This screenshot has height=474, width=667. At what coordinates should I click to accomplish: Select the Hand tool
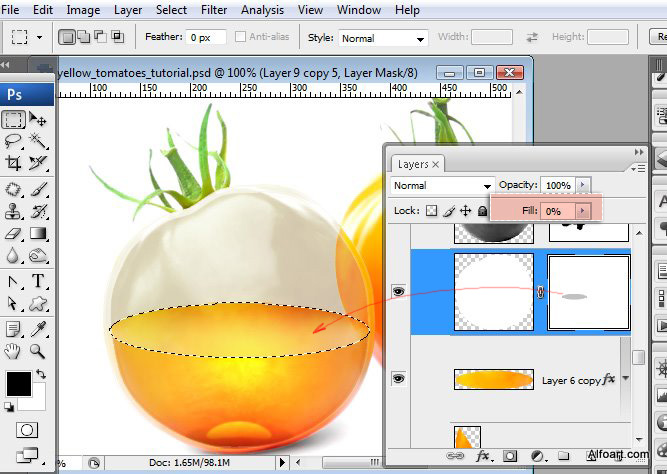click(x=13, y=351)
